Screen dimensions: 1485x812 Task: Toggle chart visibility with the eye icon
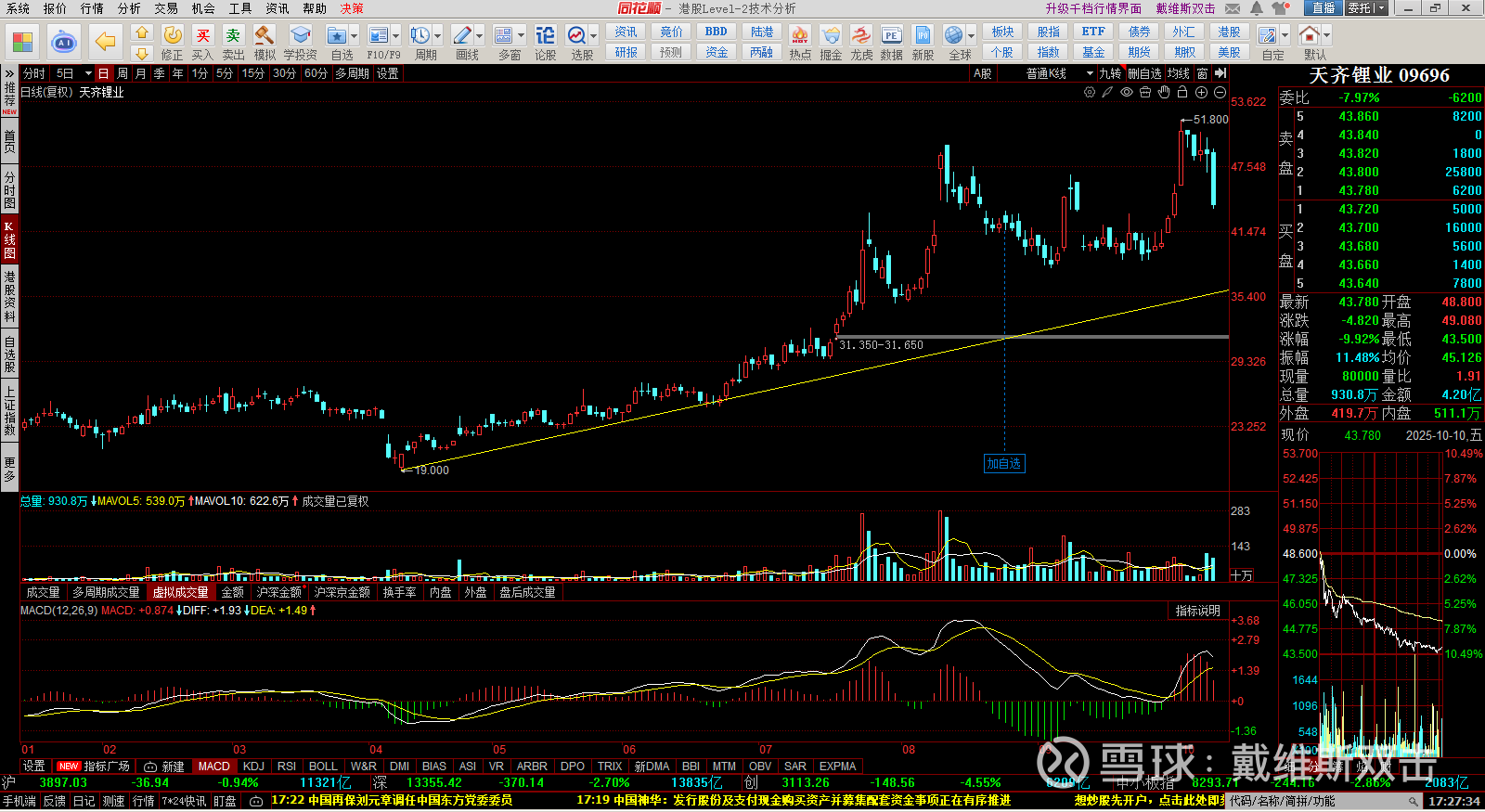pos(1127,93)
